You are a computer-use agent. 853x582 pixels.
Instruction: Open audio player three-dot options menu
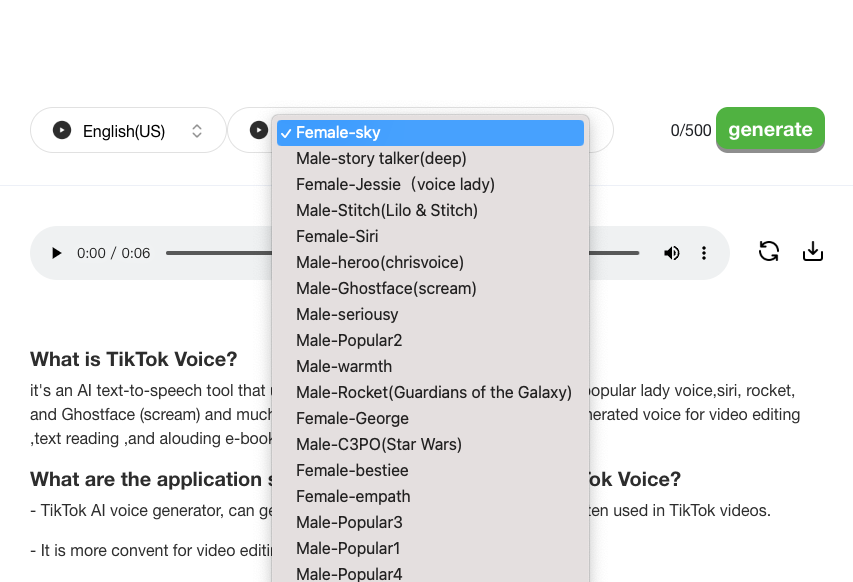click(x=704, y=253)
